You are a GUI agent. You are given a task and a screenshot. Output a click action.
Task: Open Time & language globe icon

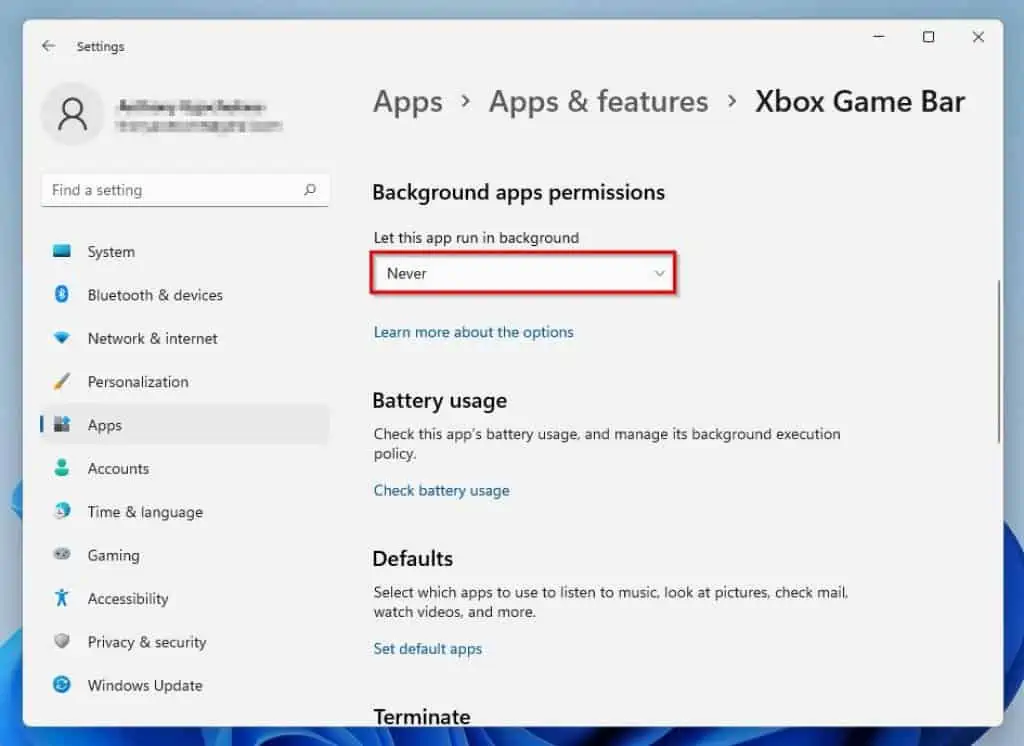coord(62,511)
